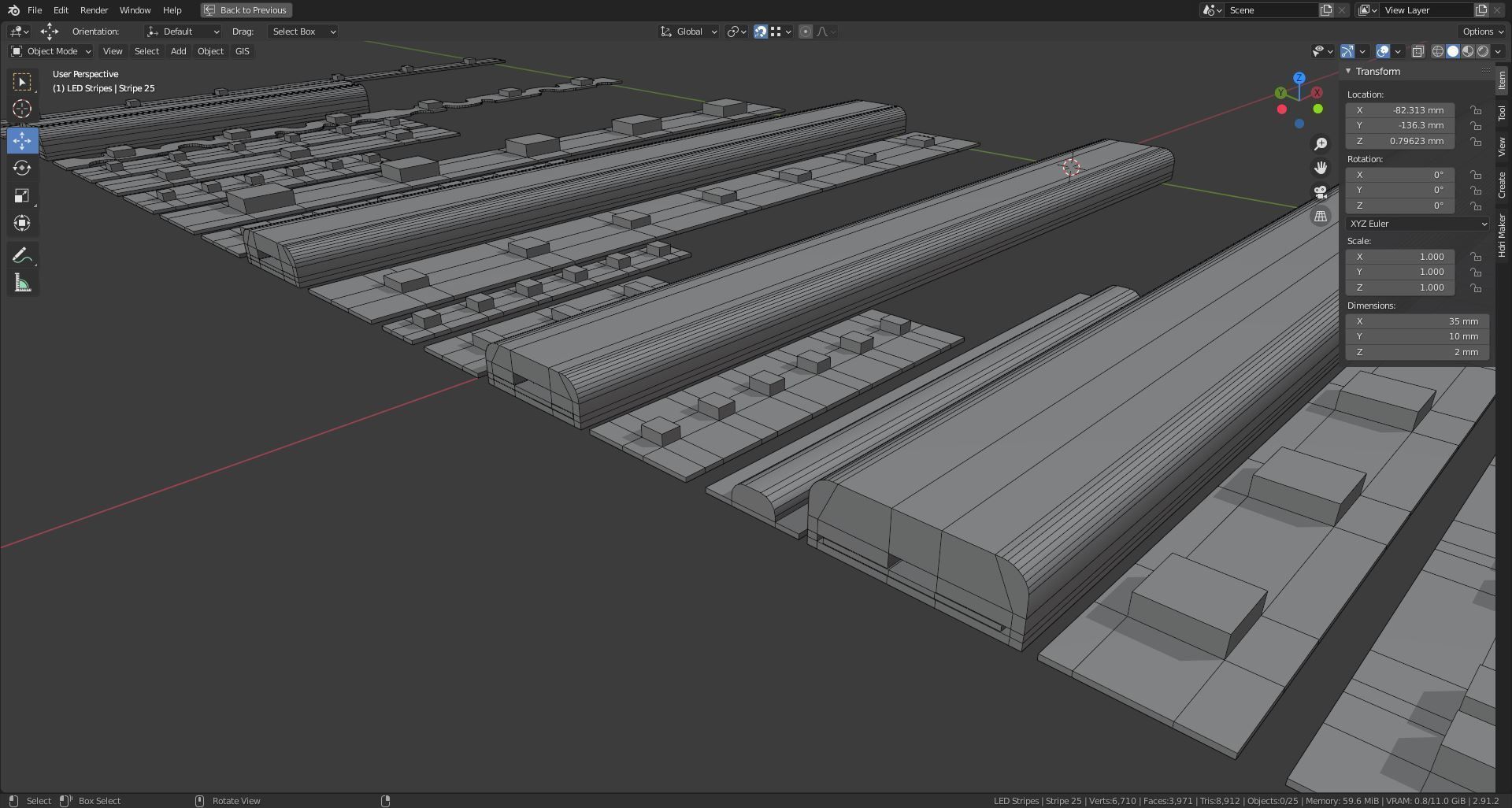Toggle X-ray mode
1512x808 pixels.
tap(1417, 51)
